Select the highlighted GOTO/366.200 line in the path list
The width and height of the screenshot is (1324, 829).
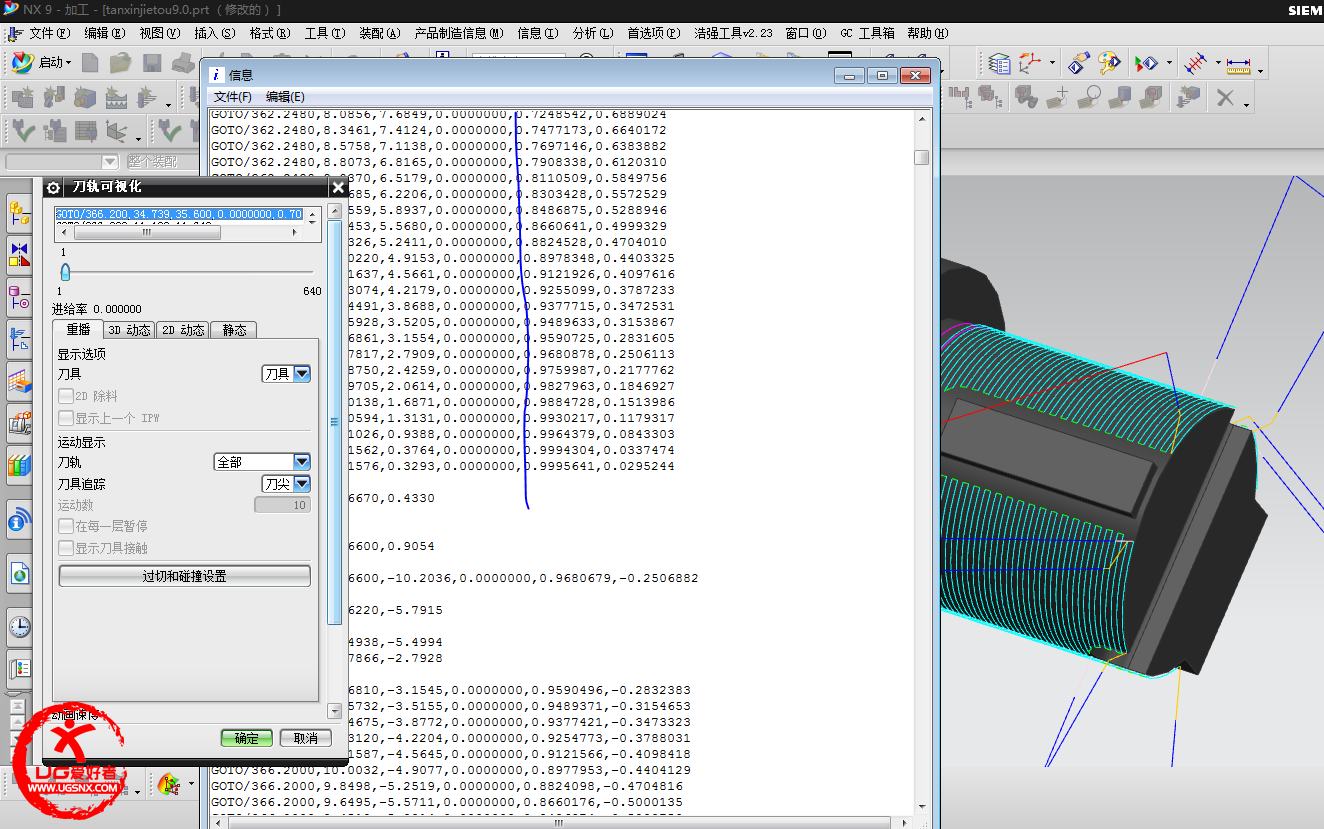(x=180, y=214)
